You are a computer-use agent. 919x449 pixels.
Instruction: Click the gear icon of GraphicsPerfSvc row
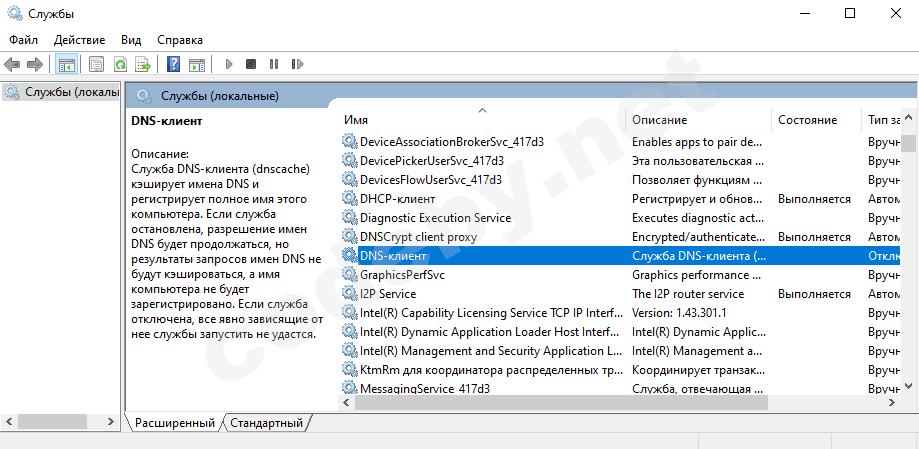tap(349, 274)
